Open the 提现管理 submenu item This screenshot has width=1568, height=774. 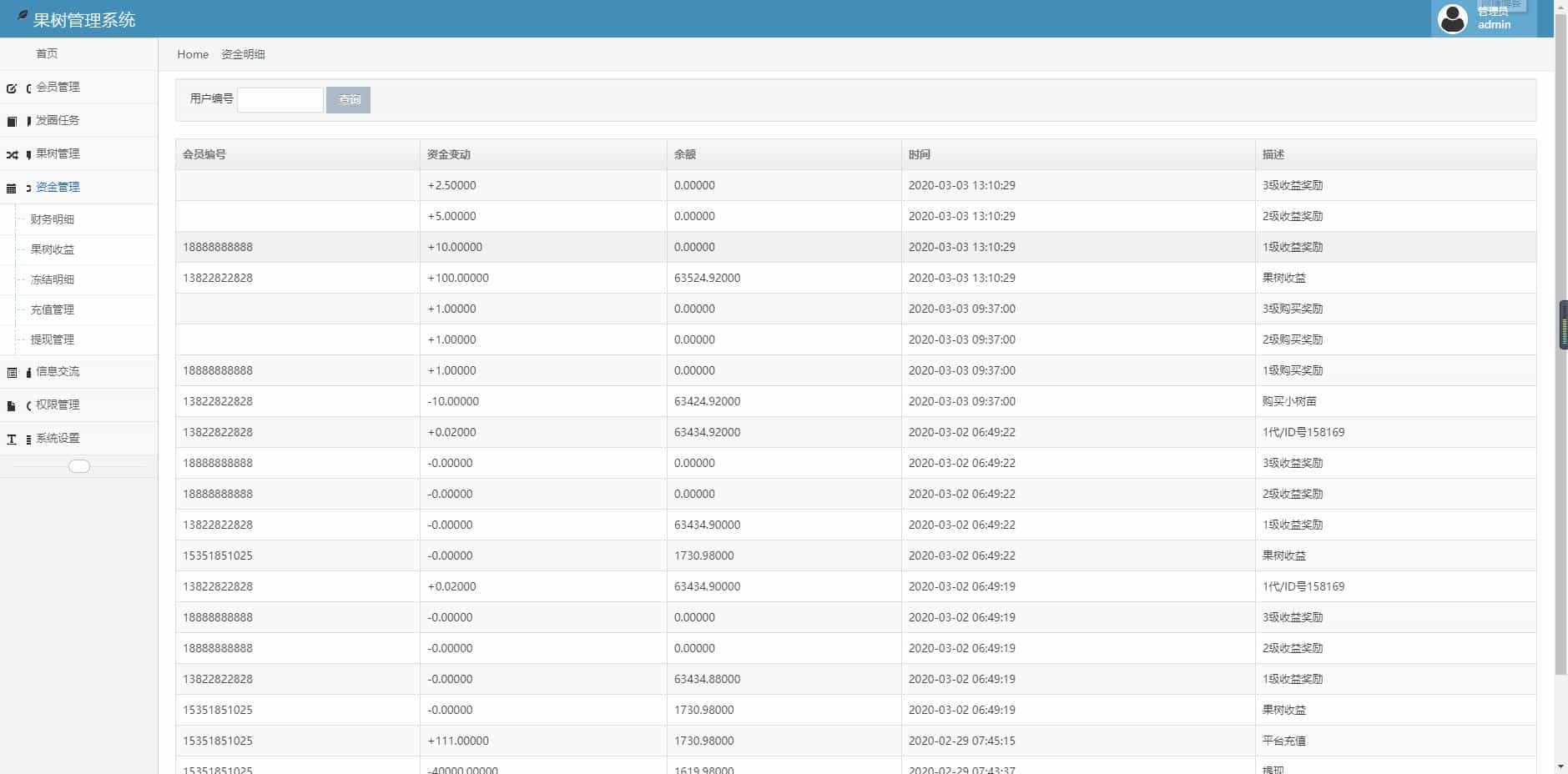(53, 339)
